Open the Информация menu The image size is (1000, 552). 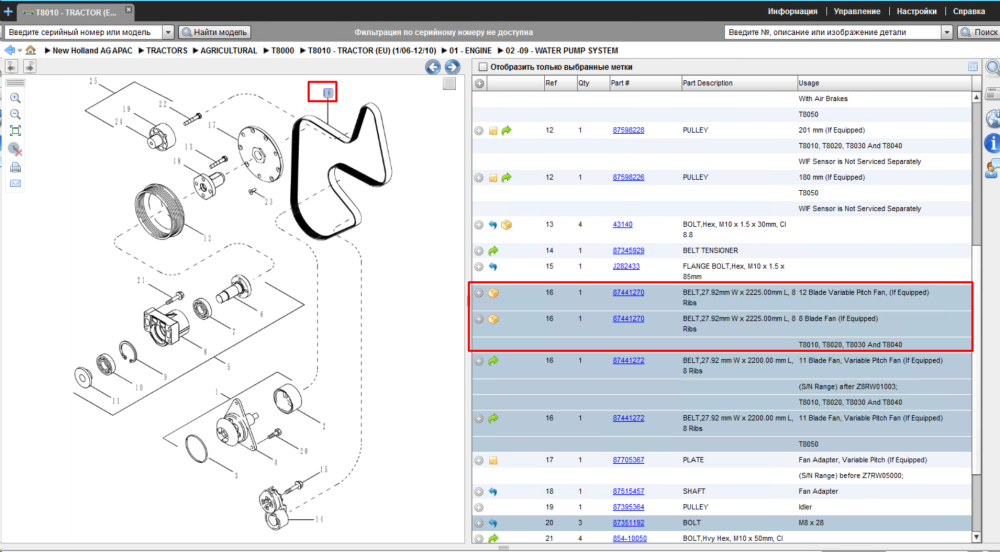pyautogui.click(x=792, y=11)
